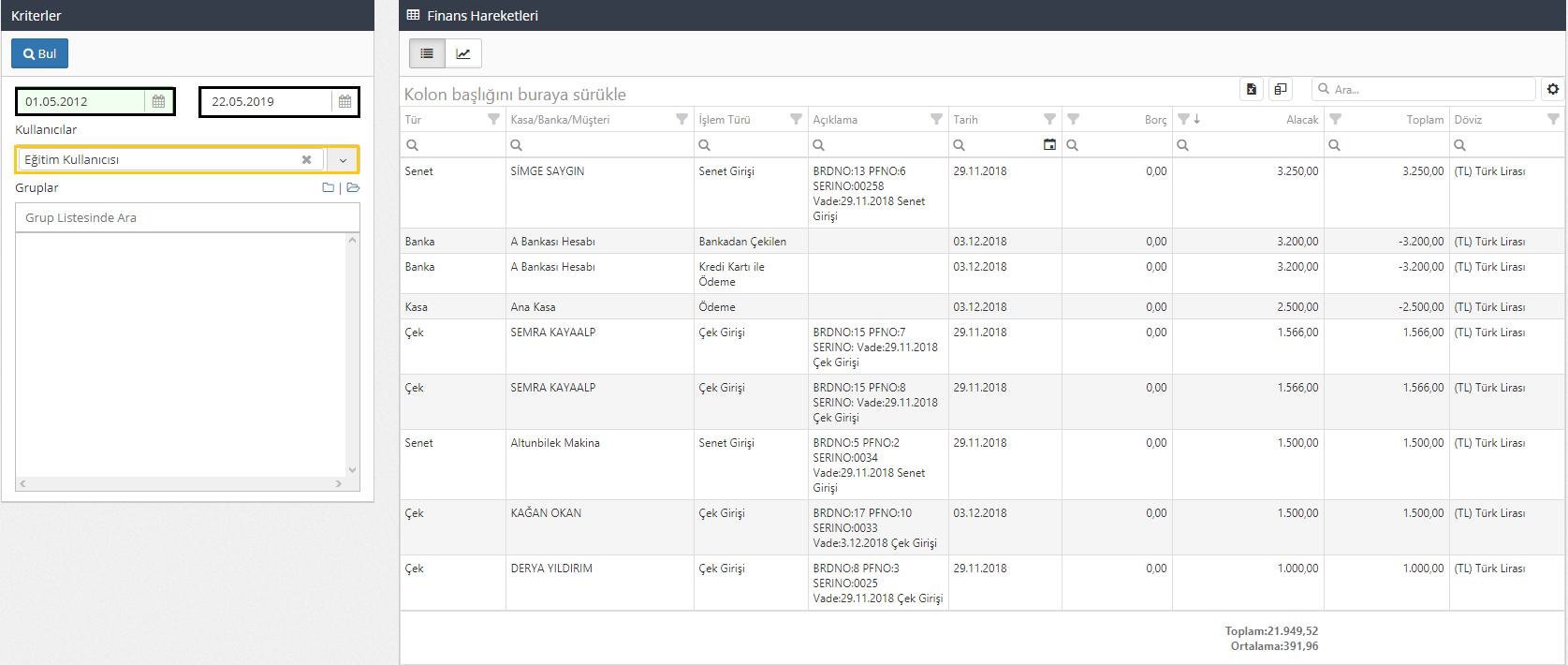Open the İşlem Türü column filter icon
This screenshot has width=1568, height=665.
pyautogui.click(x=796, y=120)
